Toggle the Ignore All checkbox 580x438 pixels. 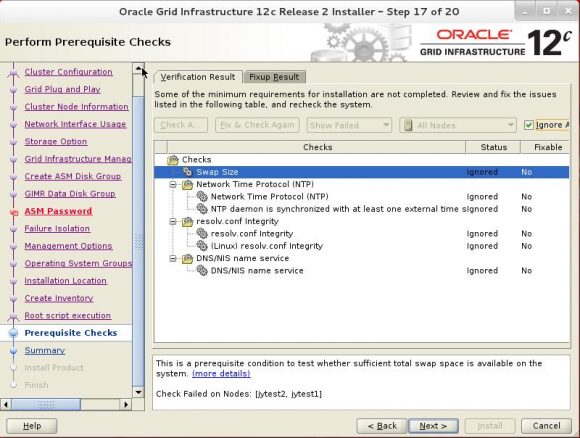[x=529, y=125]
